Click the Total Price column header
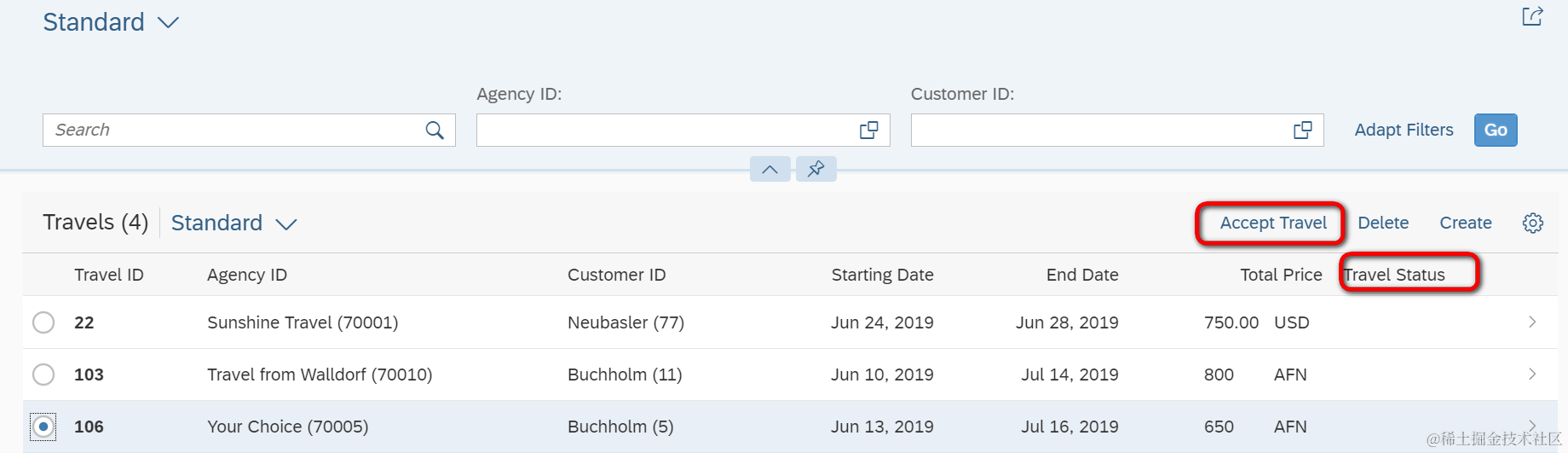The width and height of the screenshot is (1568, 453). pos(1280,275)
